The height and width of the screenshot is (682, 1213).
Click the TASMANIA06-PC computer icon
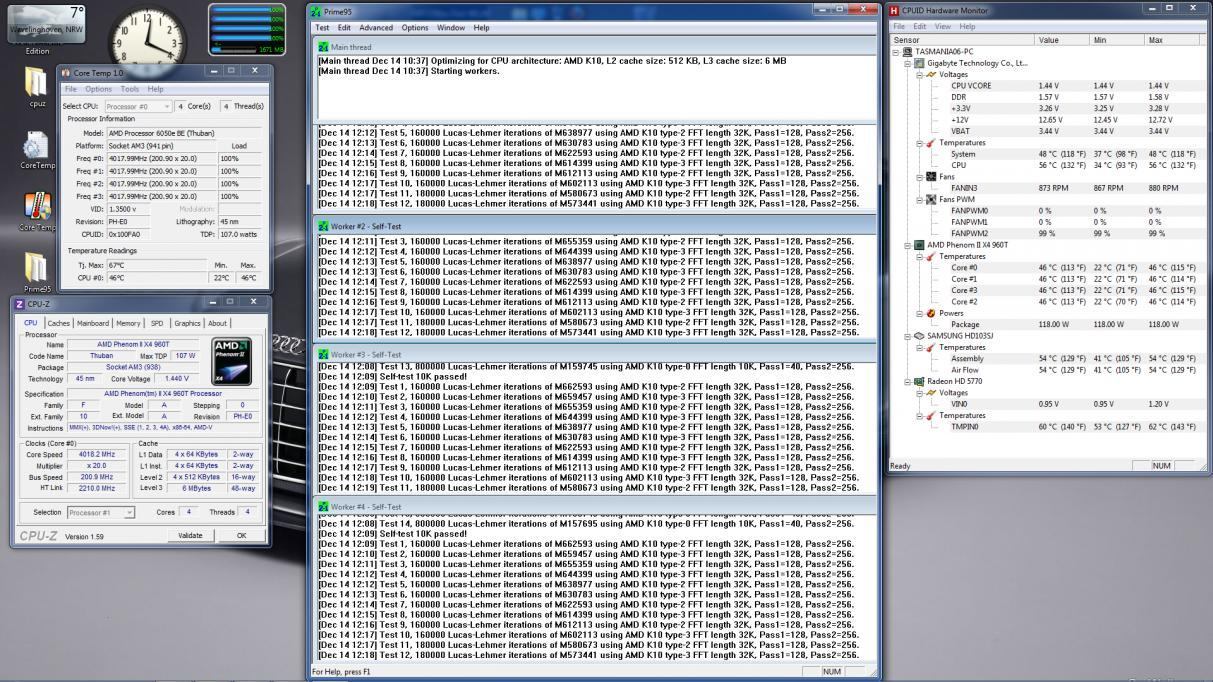[x=908, y=51]
